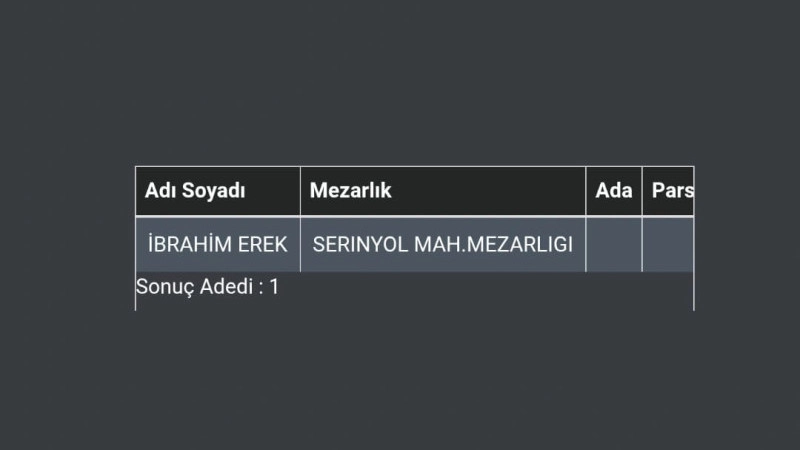Open the İBRAHİM EREK record
The height and width of the screenshot is (450, 800).
(218, 244)
